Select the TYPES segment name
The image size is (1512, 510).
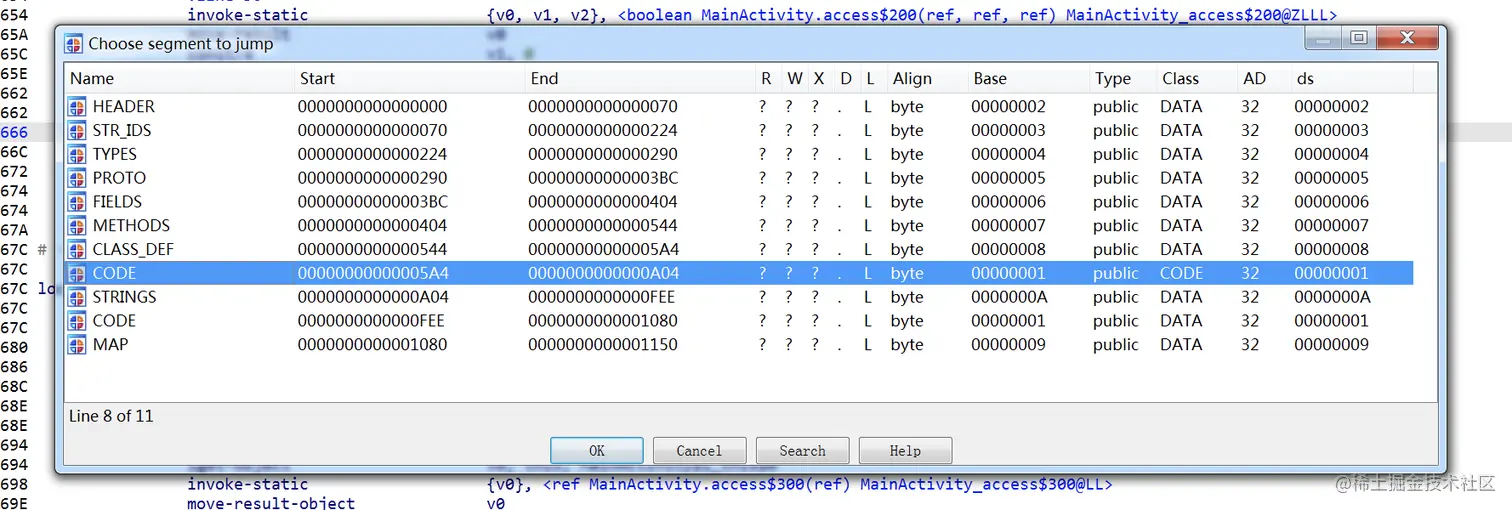point(114,154)
